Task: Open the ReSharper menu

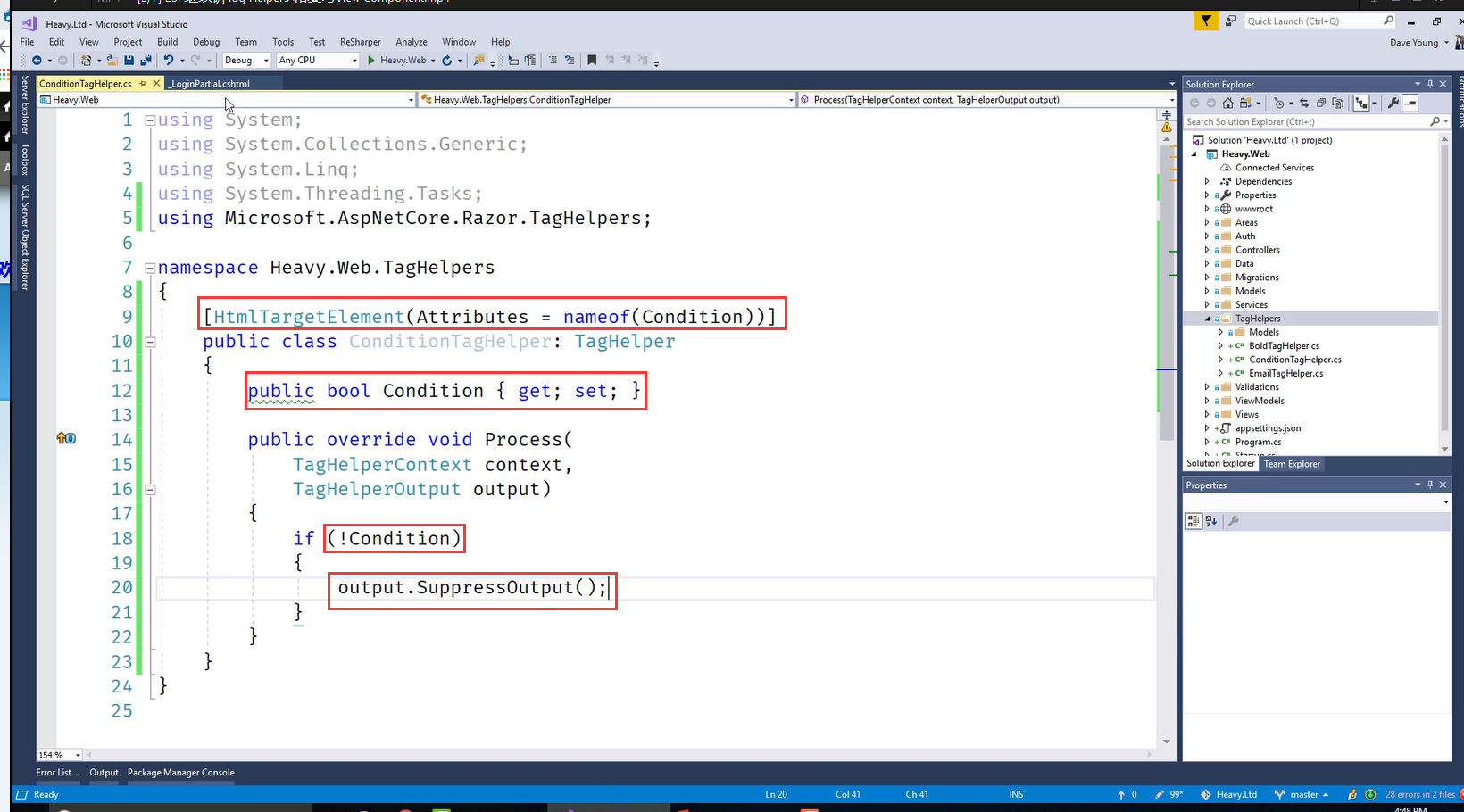Action: (360, 42)
